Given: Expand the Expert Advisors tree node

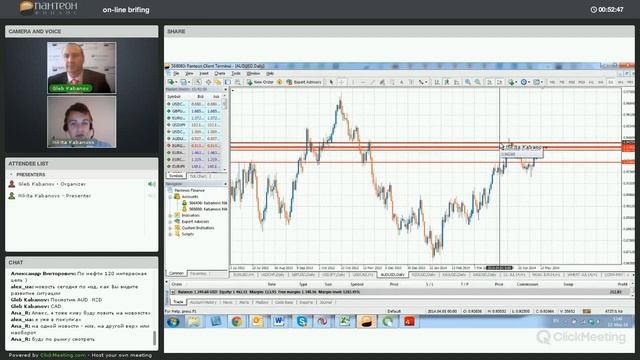Looking at the screenshot, I should pos(171,222).
